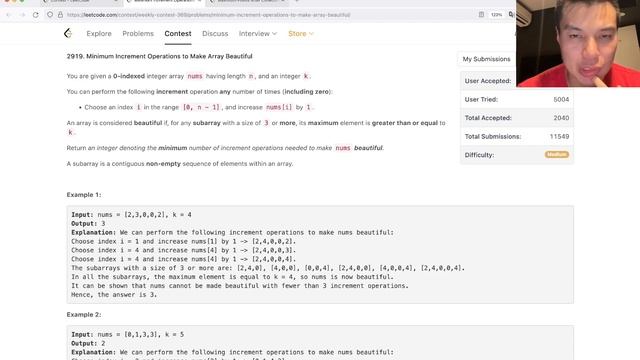Click the 'Difficulty:' label
Viewport: 640px width, 360px height.
click(479, 155)
